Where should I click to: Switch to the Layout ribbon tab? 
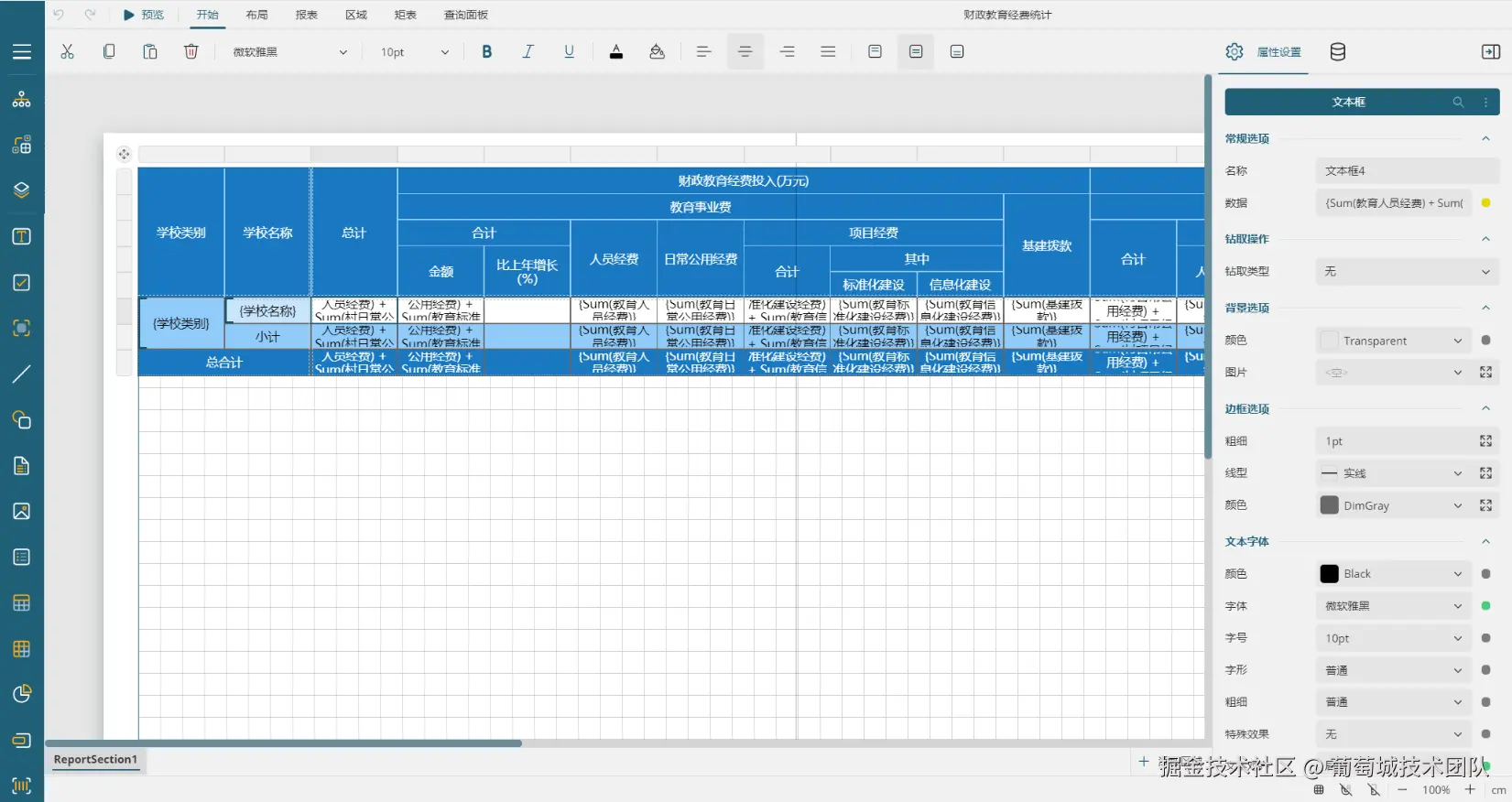point(257,15)
